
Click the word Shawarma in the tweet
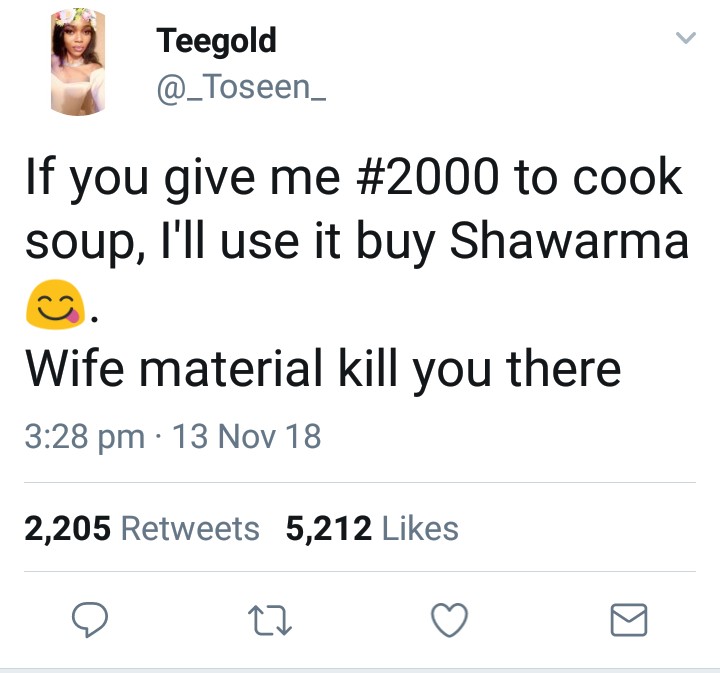click(x=569, y=240)
